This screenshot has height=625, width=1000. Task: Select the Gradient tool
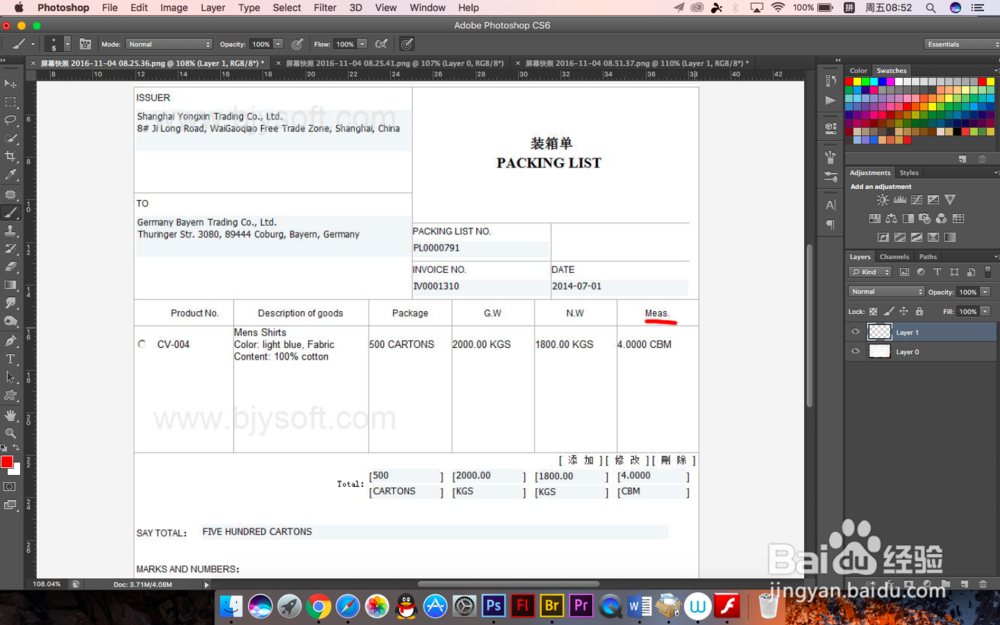coord(10,285)
